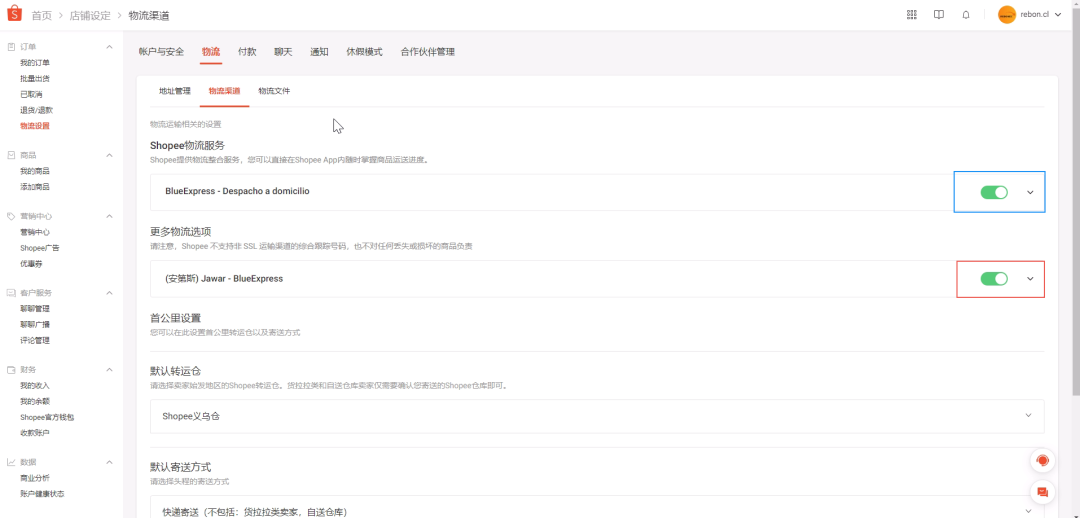Open 聊聊管理 in the sidebar
The width and height of the screenshot is (1080, 518).
pos(35,309)
